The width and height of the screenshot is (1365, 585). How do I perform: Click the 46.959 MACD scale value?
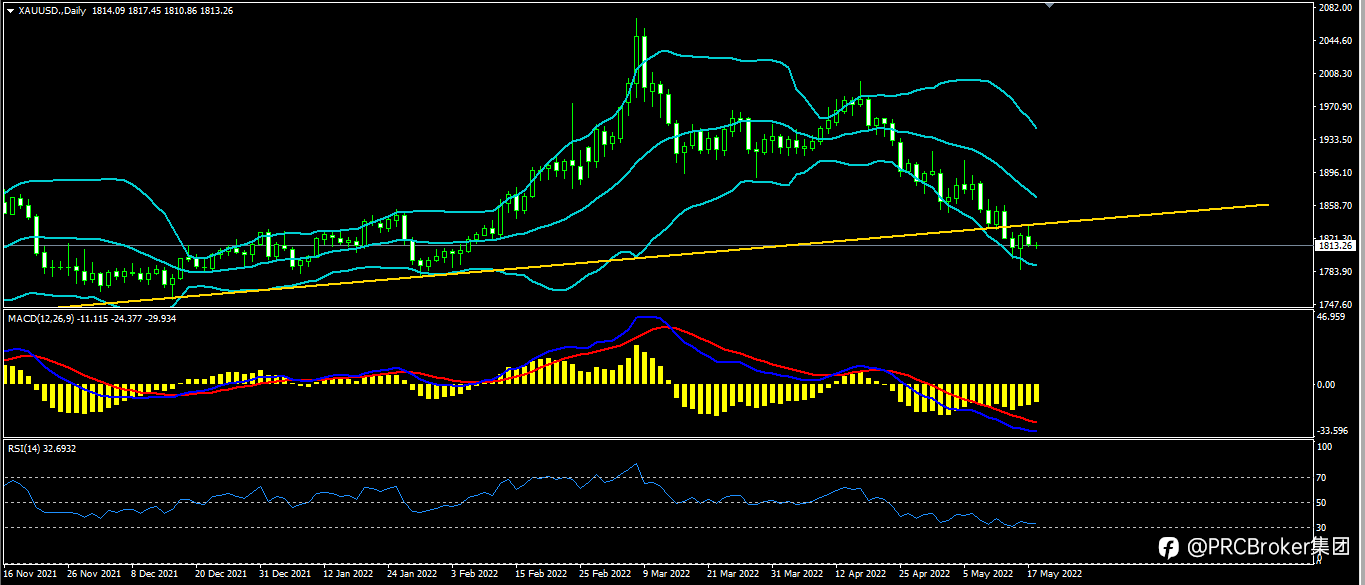click(1331, 317)
